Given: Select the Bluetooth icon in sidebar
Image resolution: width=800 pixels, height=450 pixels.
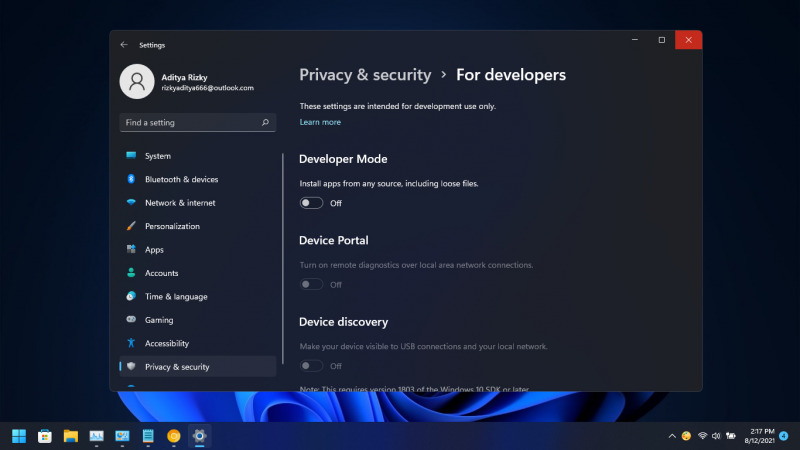Looking at the screenshot, I should 131,179.
